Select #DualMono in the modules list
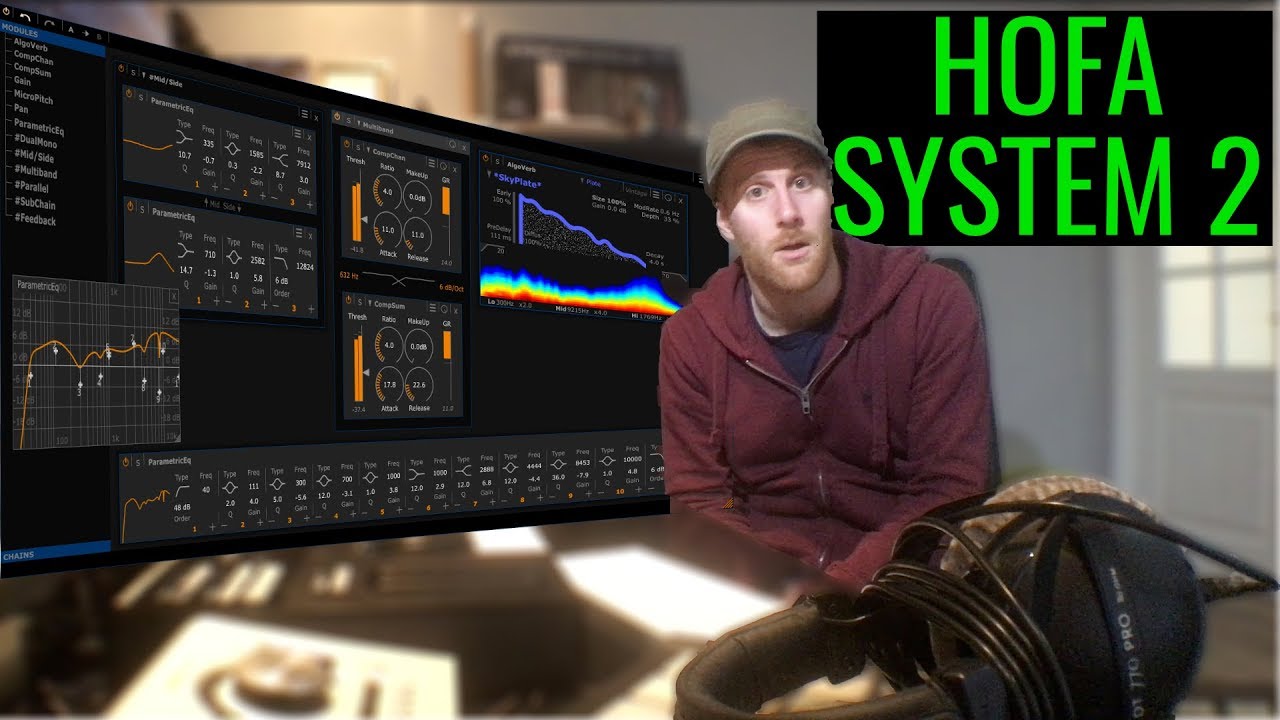This screenshot has width=1280, height=720. [36, 141]
